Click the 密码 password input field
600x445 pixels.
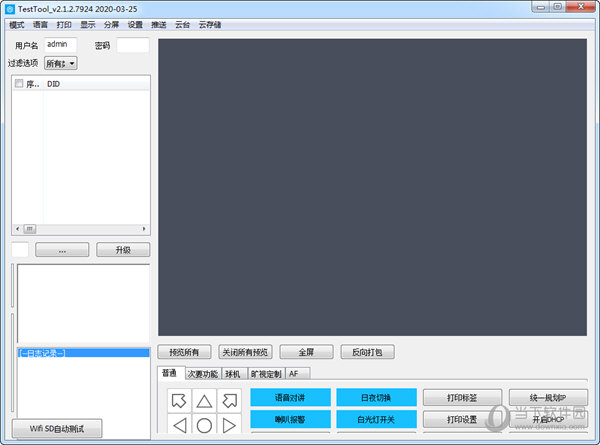click(133, 45)
